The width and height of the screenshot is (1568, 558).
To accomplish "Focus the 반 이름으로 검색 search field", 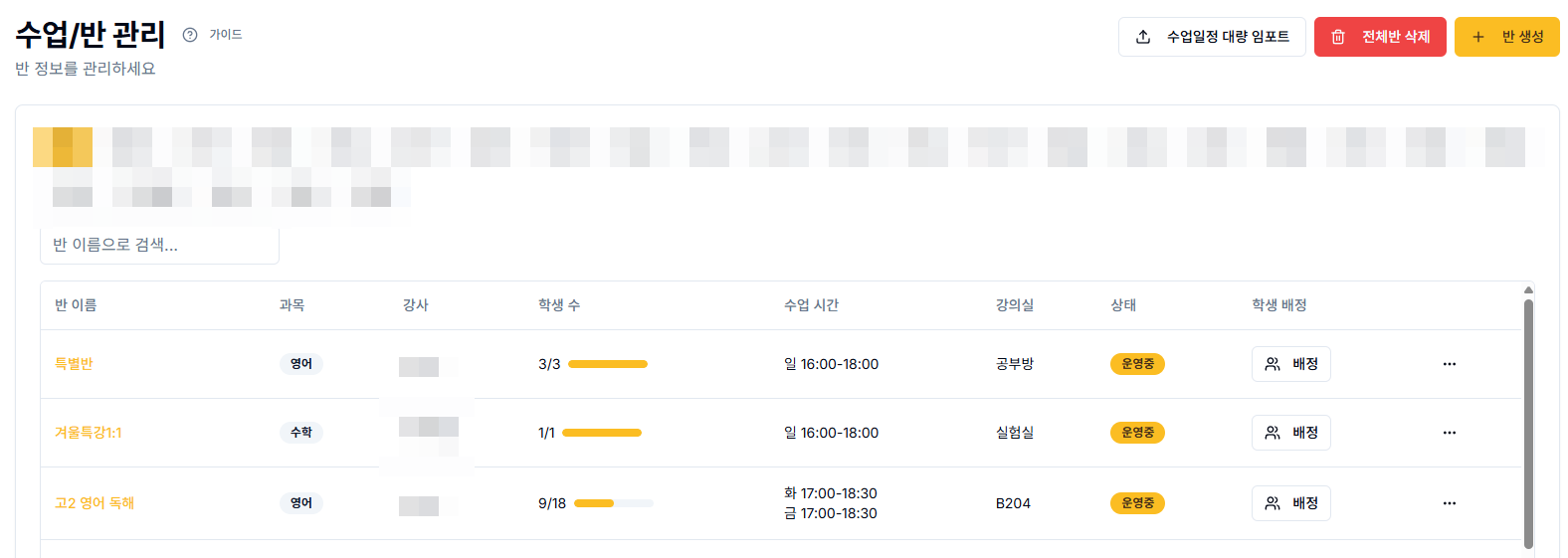I will click(159, 245).
